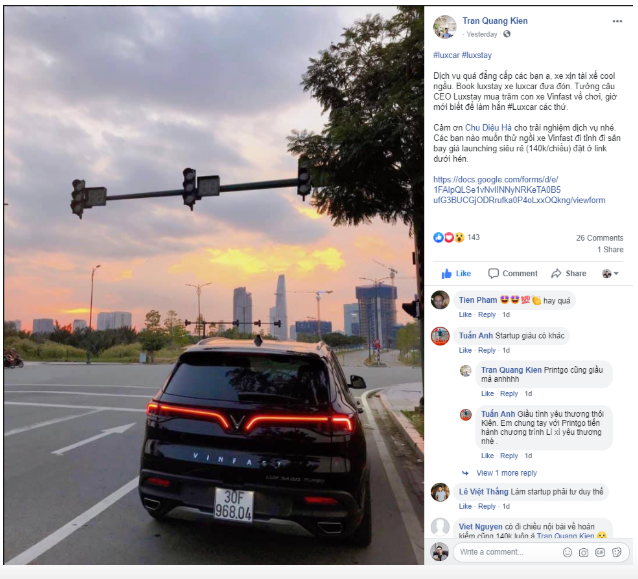Show the 26 Comments list
This screenshot has height=579, width=638.
(x=599, y=238)
